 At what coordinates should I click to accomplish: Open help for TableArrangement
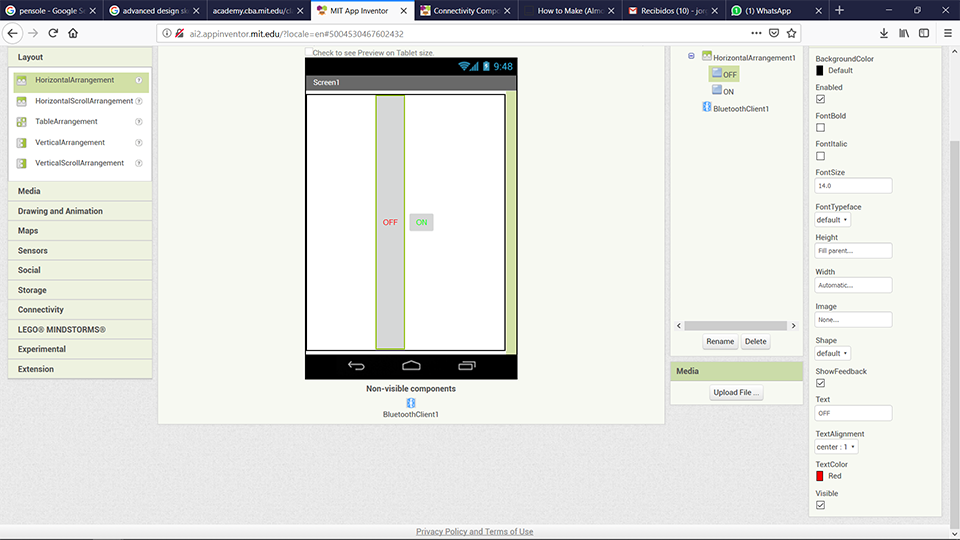139,122
